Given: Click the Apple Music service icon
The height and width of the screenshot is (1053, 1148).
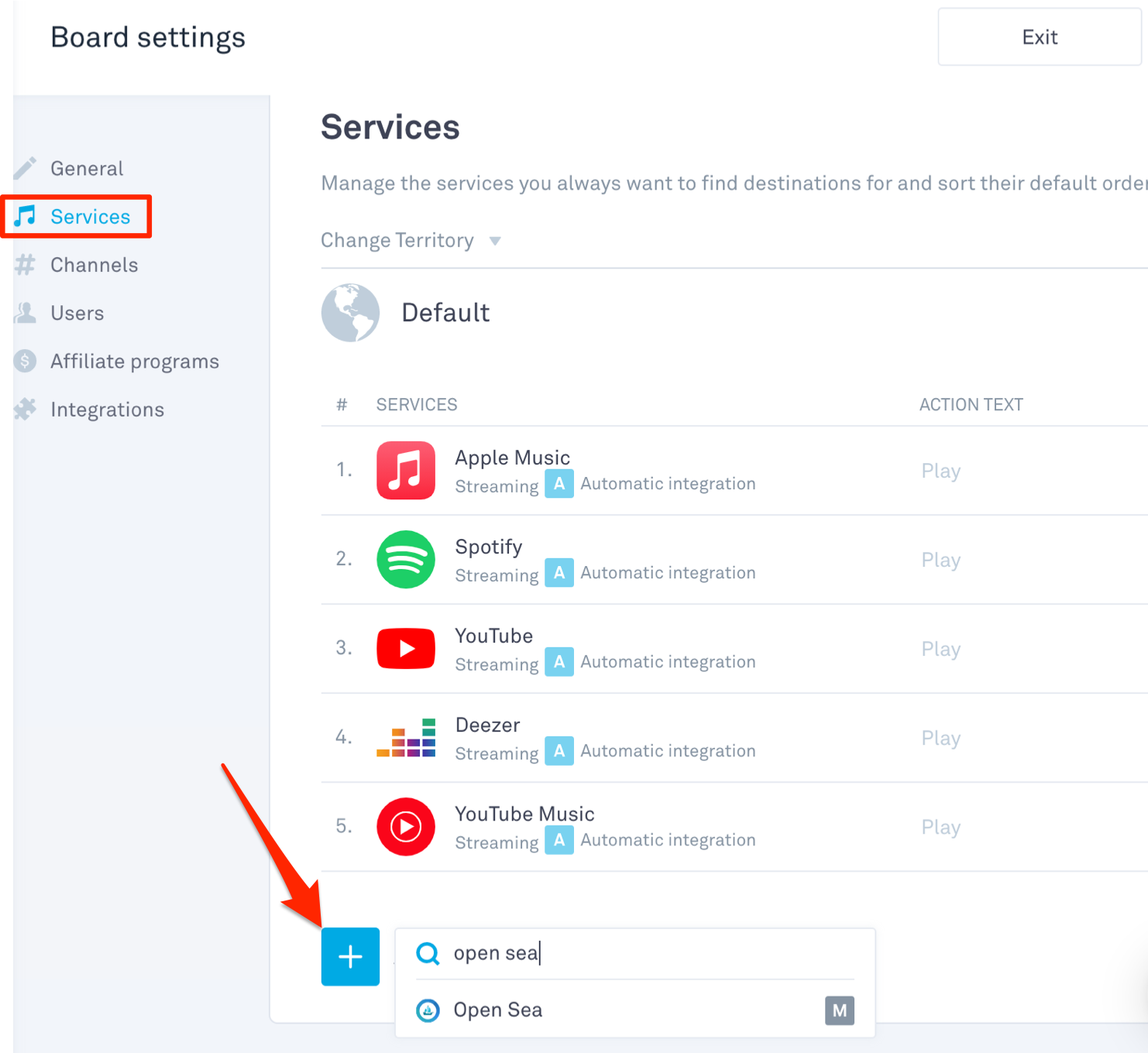Looking at the screenshot, I should (405, 470).
